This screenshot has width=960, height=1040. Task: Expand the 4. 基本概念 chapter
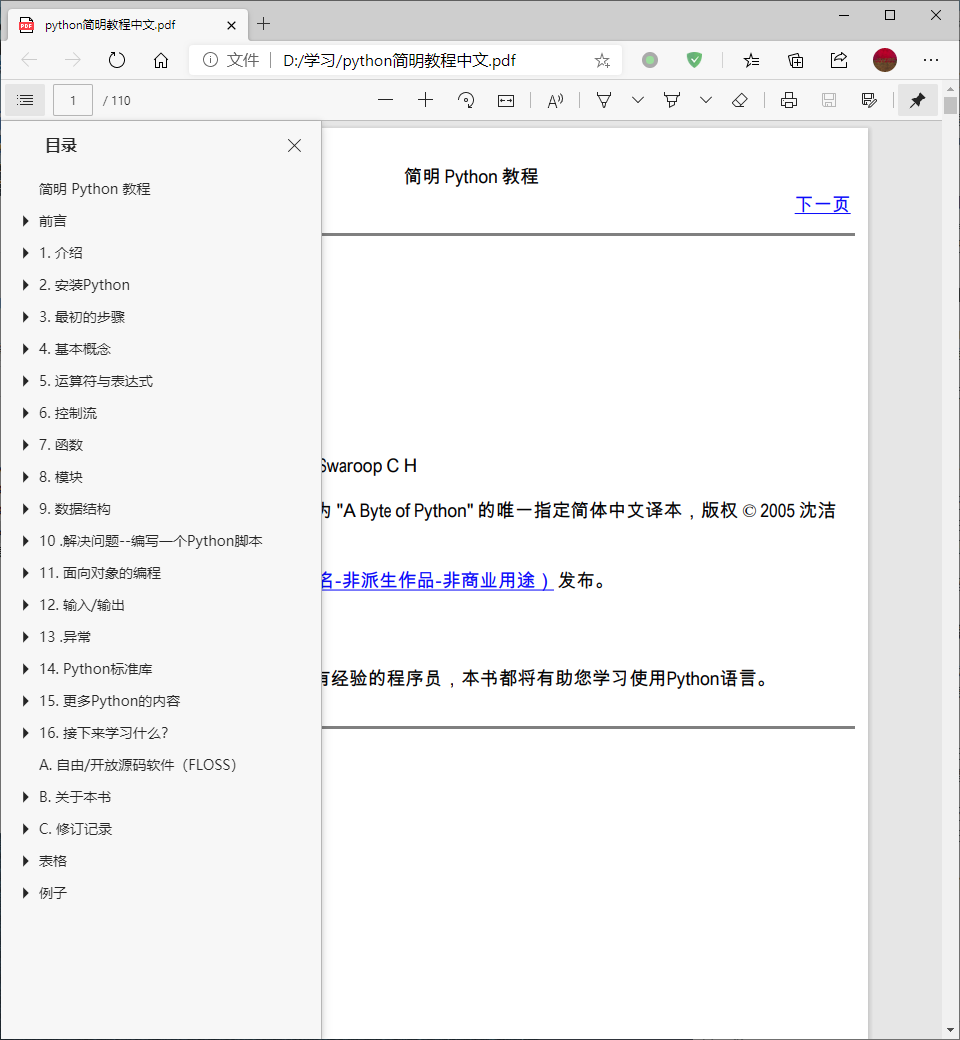pyautogui.click(x=25, y=349)
